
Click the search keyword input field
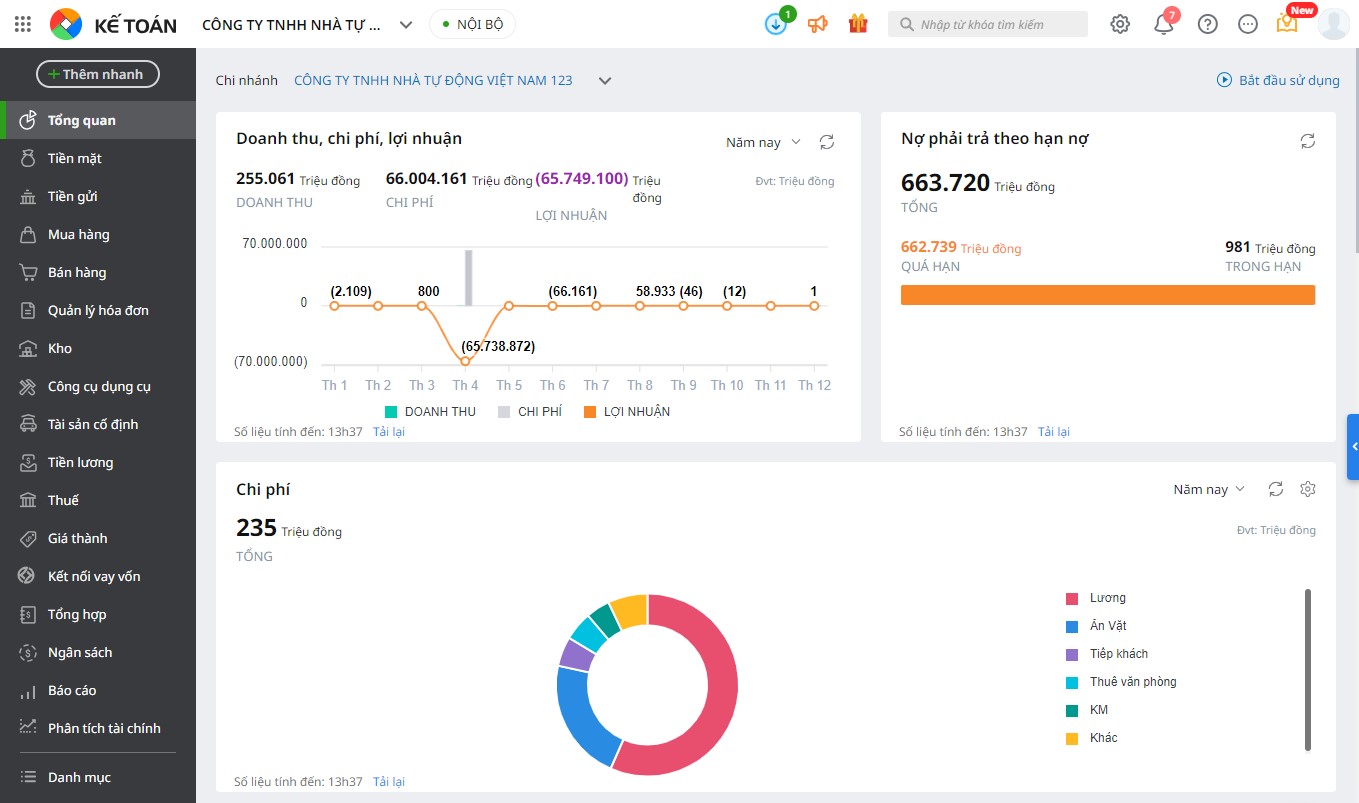pos(988,24)
